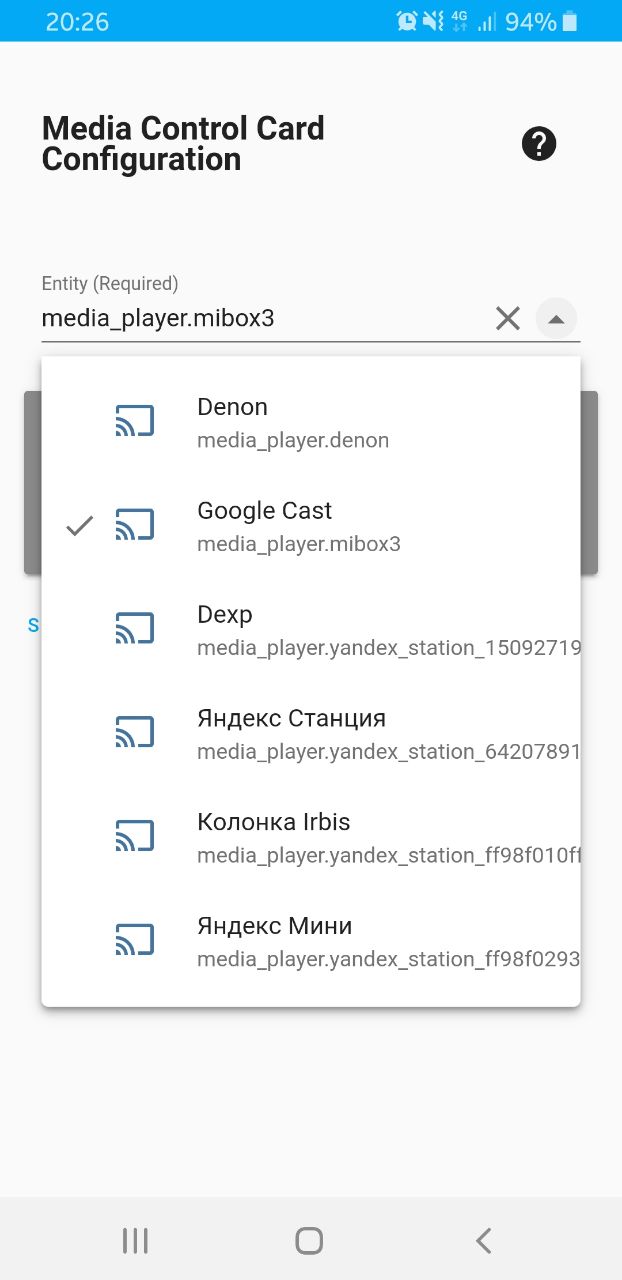Clear the entity field with the X icon

point(508,319)
